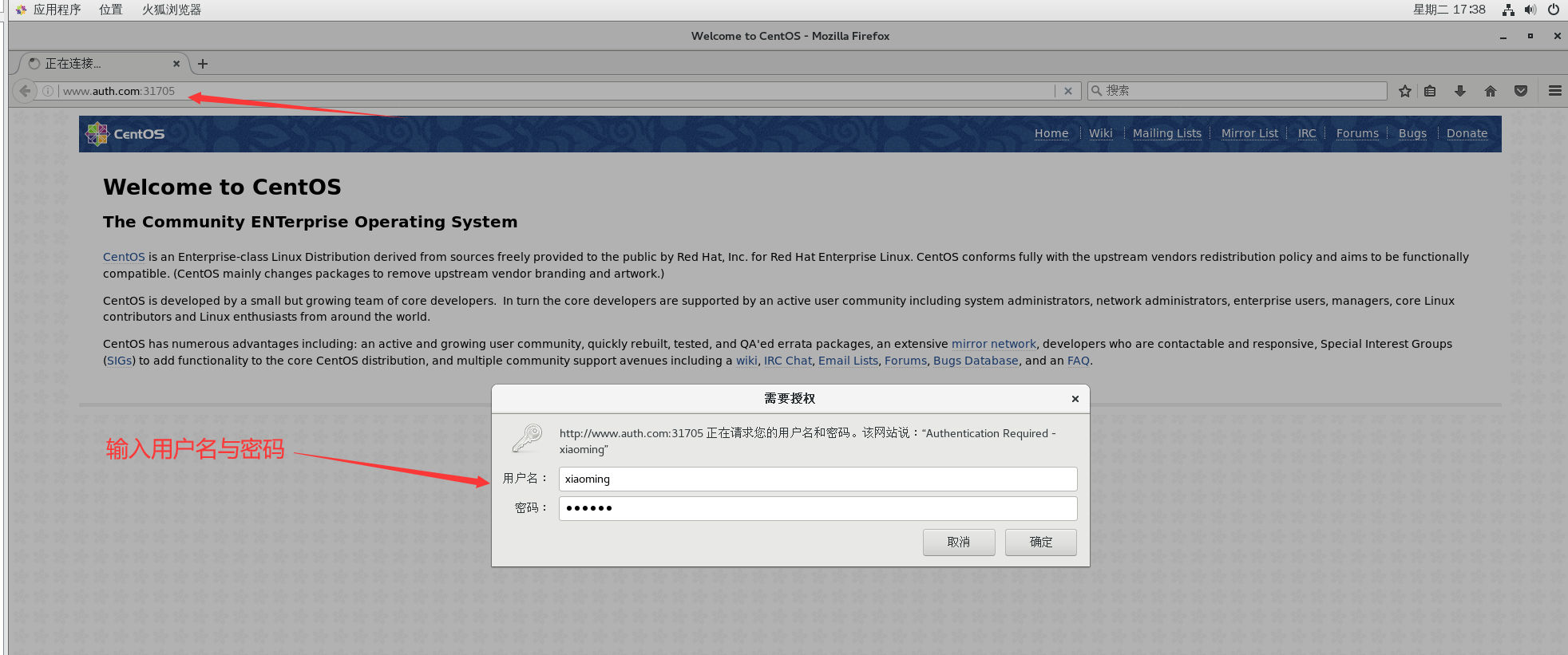Image resolution: width=1568 pixels, height=655 pixels.
Task: Open network status tray icon
Action: [1508, 10]
